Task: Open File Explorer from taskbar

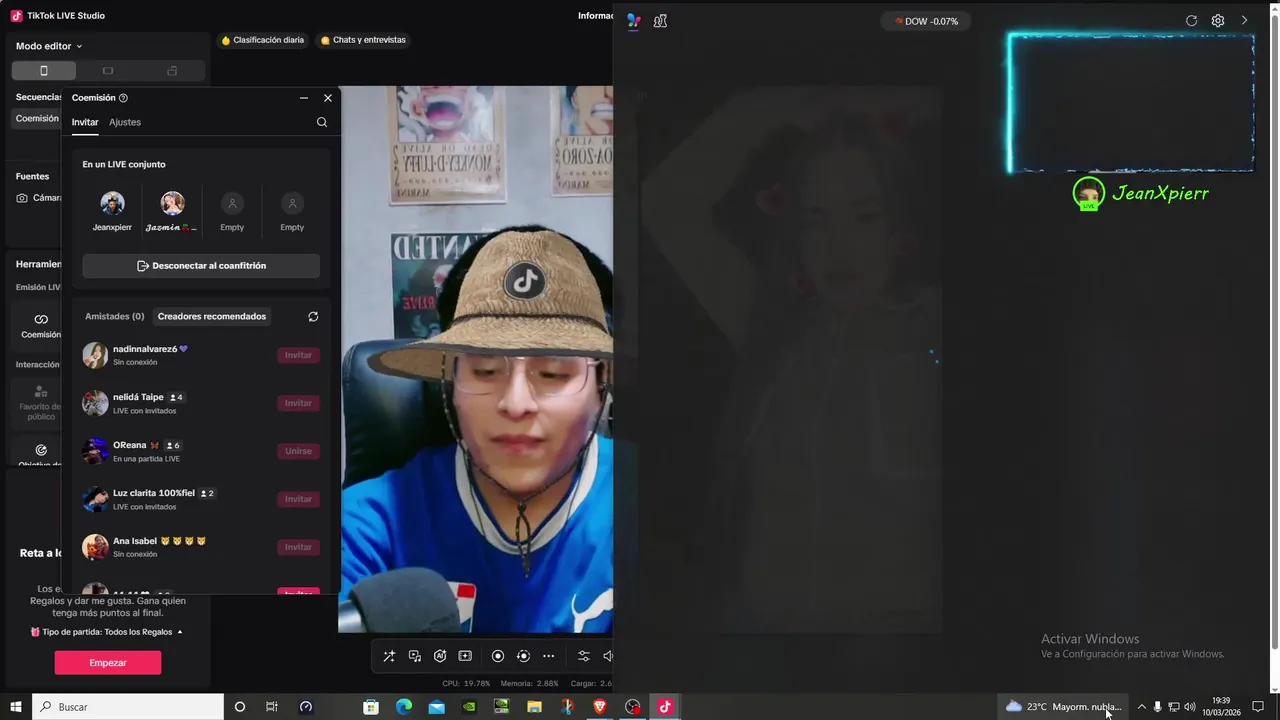Action: coord(535,707)
